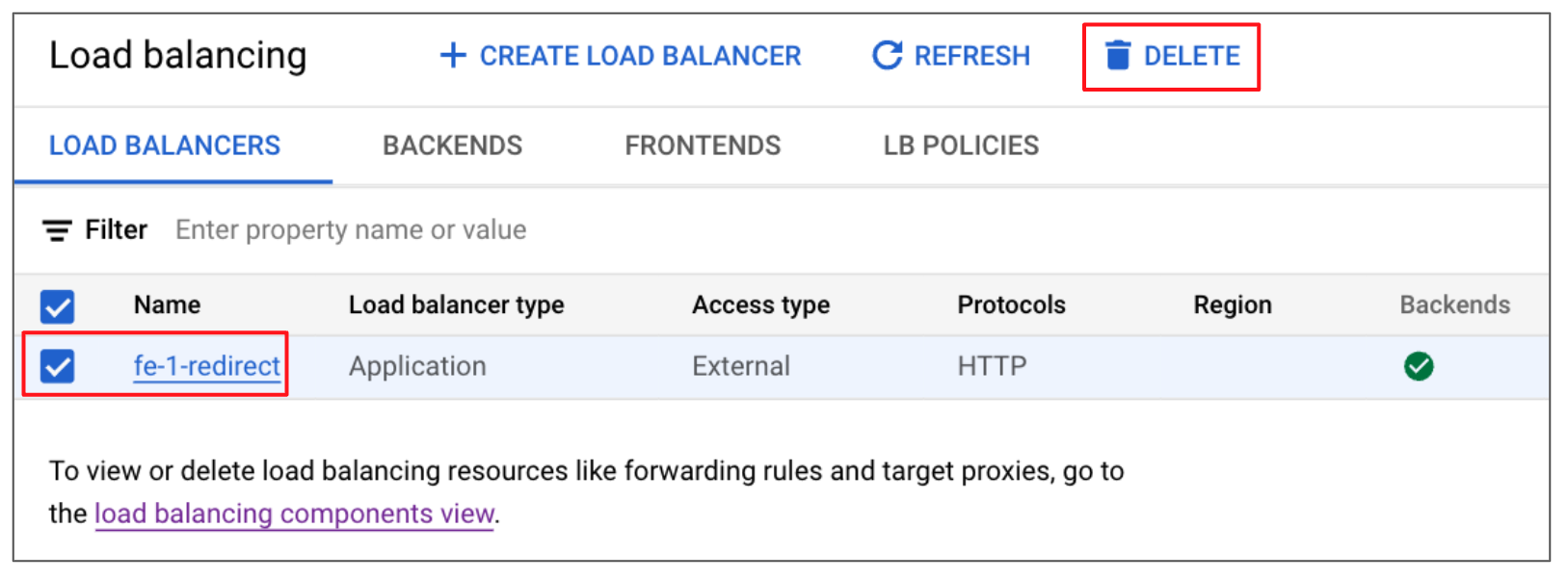Click the green checkmark backend status icon
The image size is (1568, 580).
[1419, 366]
